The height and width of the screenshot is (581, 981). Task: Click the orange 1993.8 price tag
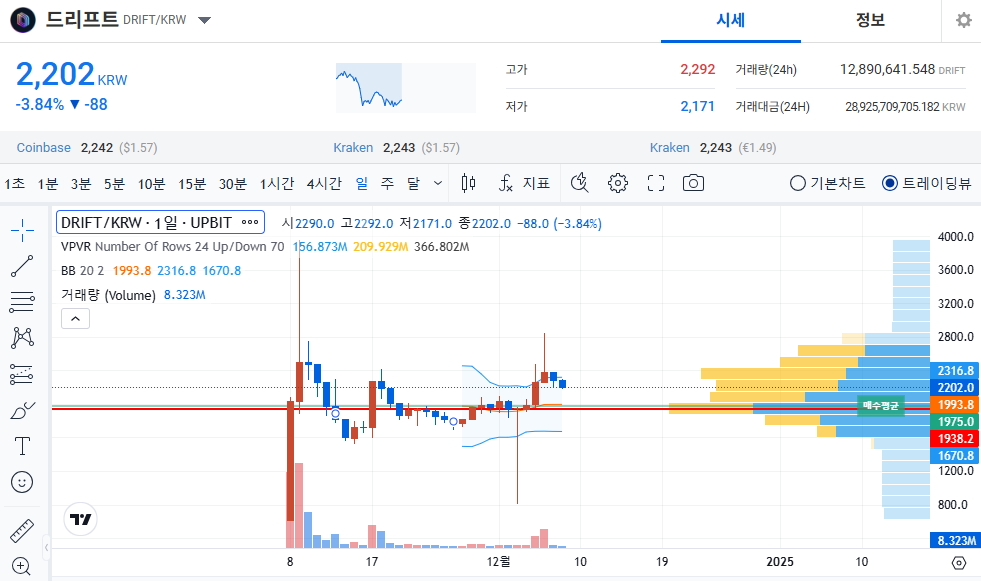click(x=955, y=405)
